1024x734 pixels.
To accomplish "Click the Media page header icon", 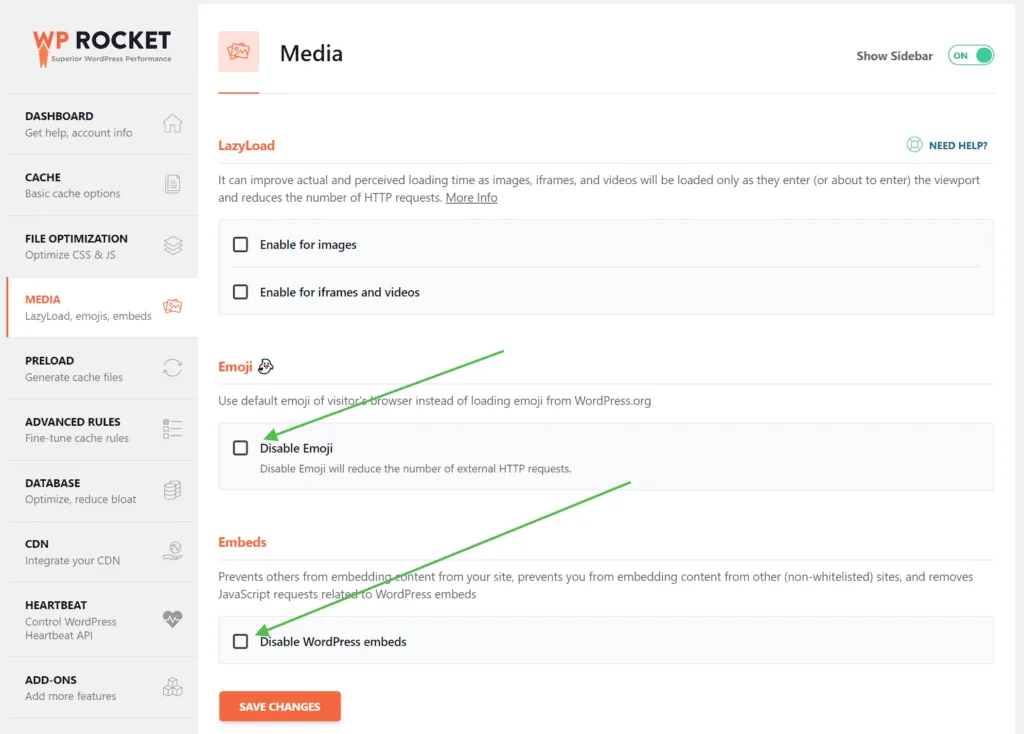I will tap(238, 52).
